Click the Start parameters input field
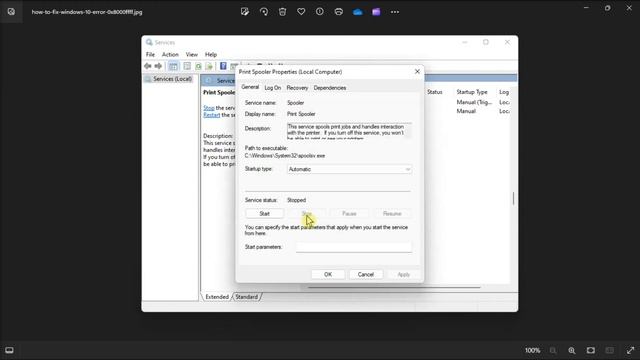The height and width of the screenshot is (360, 640). (x=354, y=247)
